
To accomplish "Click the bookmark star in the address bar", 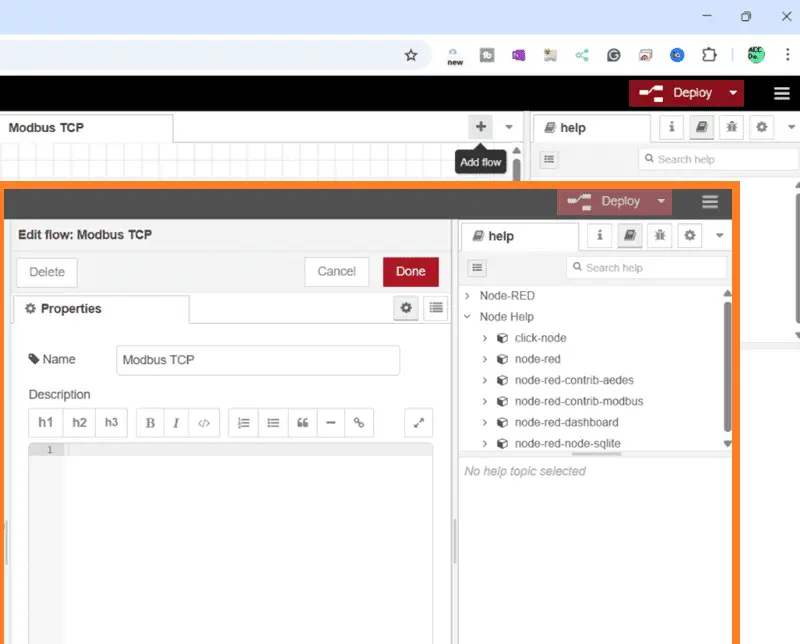I will tap(411, 55).
